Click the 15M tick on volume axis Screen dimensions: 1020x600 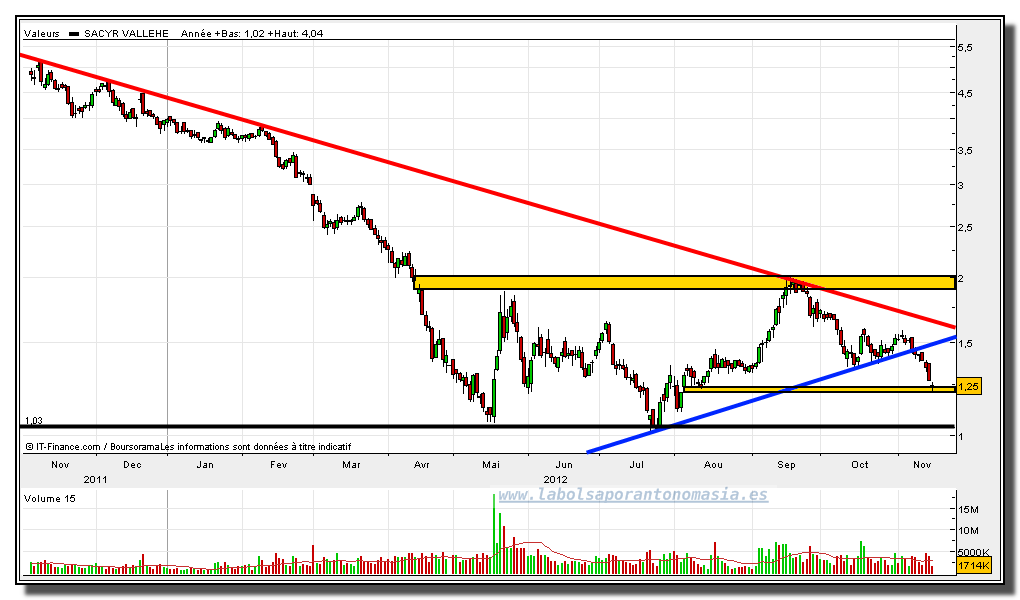tap(968, 509)
